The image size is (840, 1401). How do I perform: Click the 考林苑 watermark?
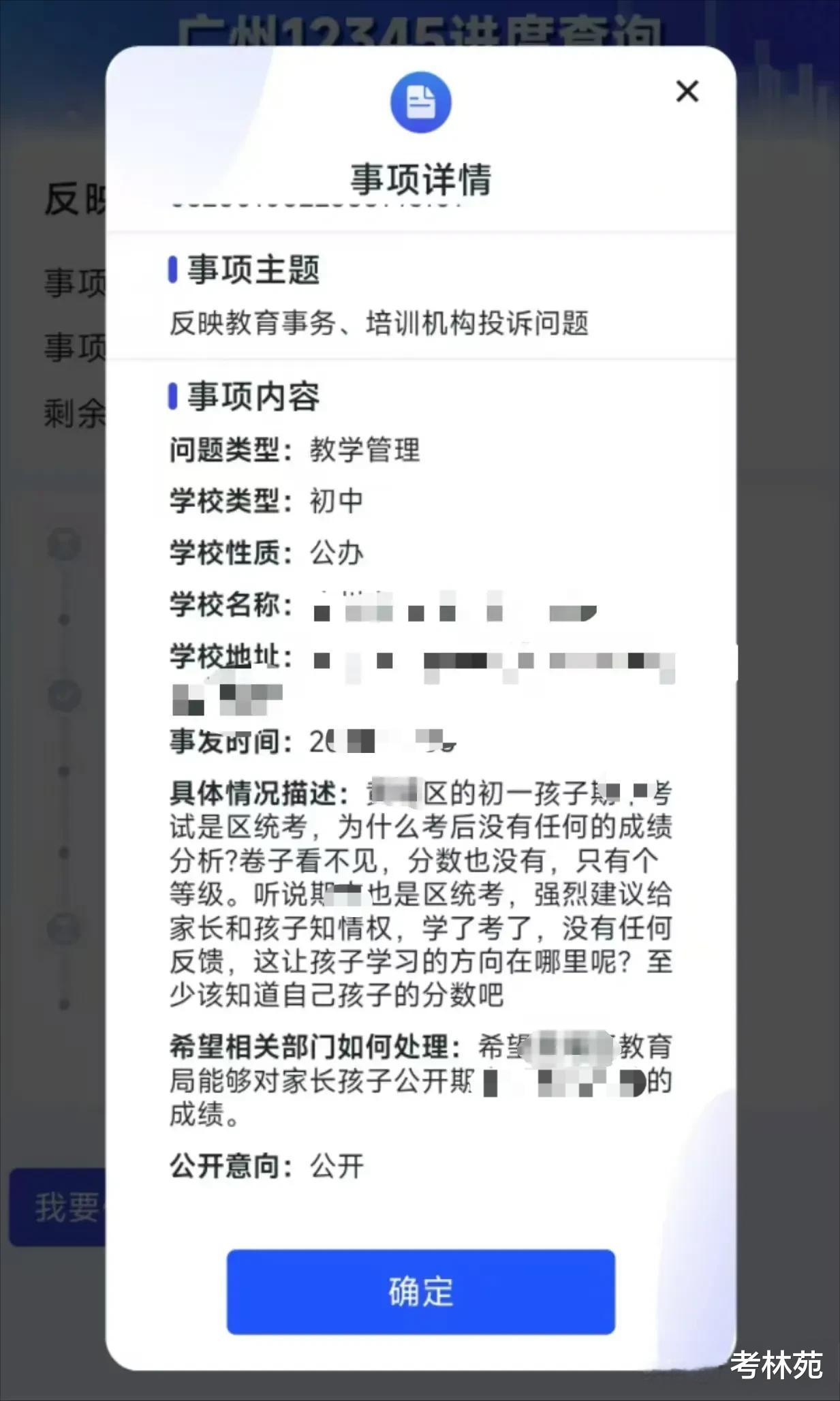click(x=776, y=1365)
